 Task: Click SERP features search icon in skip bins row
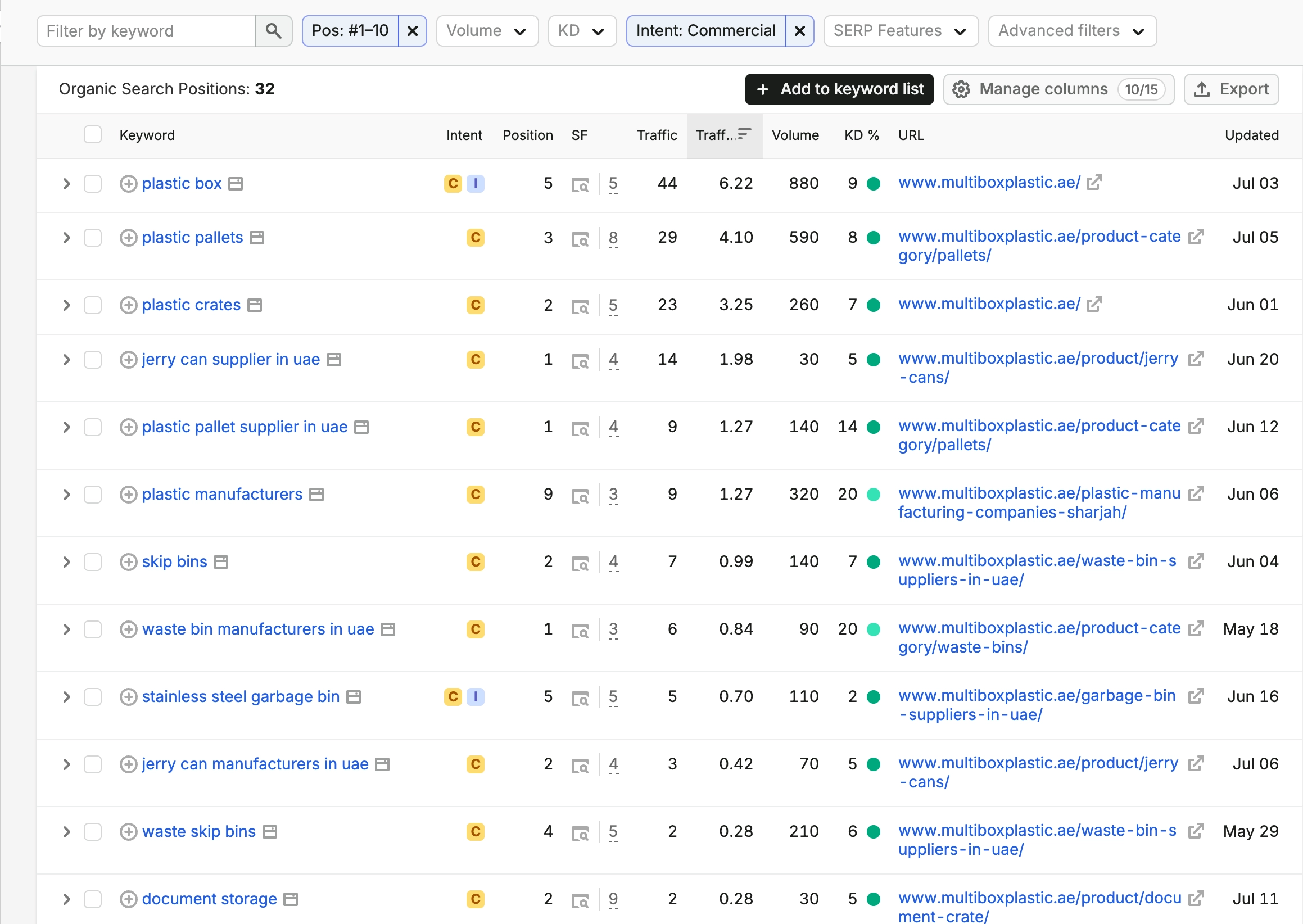tap(580, 563)
